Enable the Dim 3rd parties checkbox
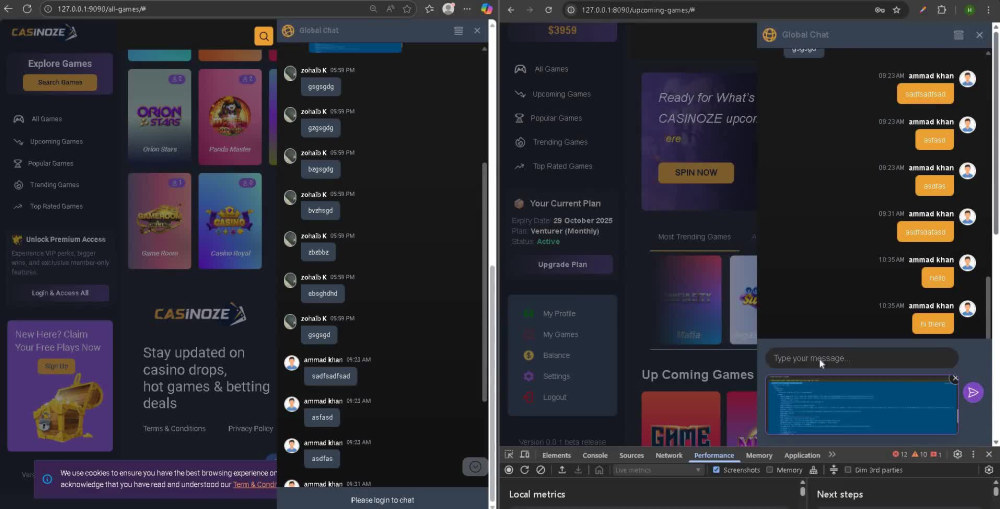 tap(848, 470)
